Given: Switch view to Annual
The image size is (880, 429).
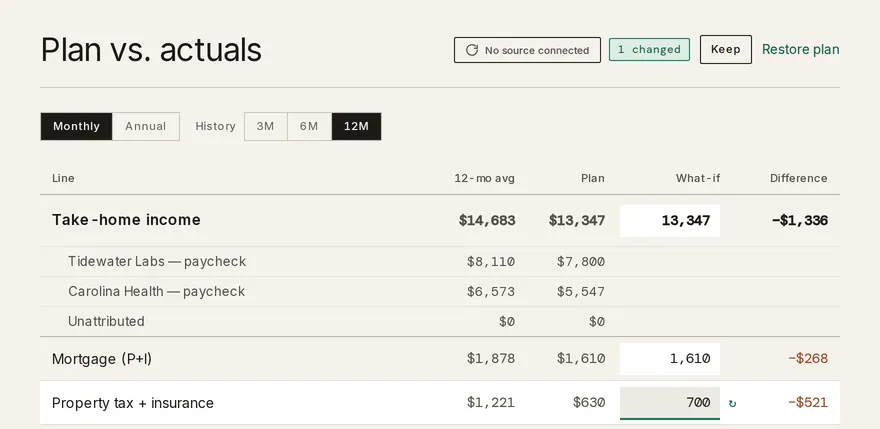Looking at the screenshot, I should (x=145, y=126).
